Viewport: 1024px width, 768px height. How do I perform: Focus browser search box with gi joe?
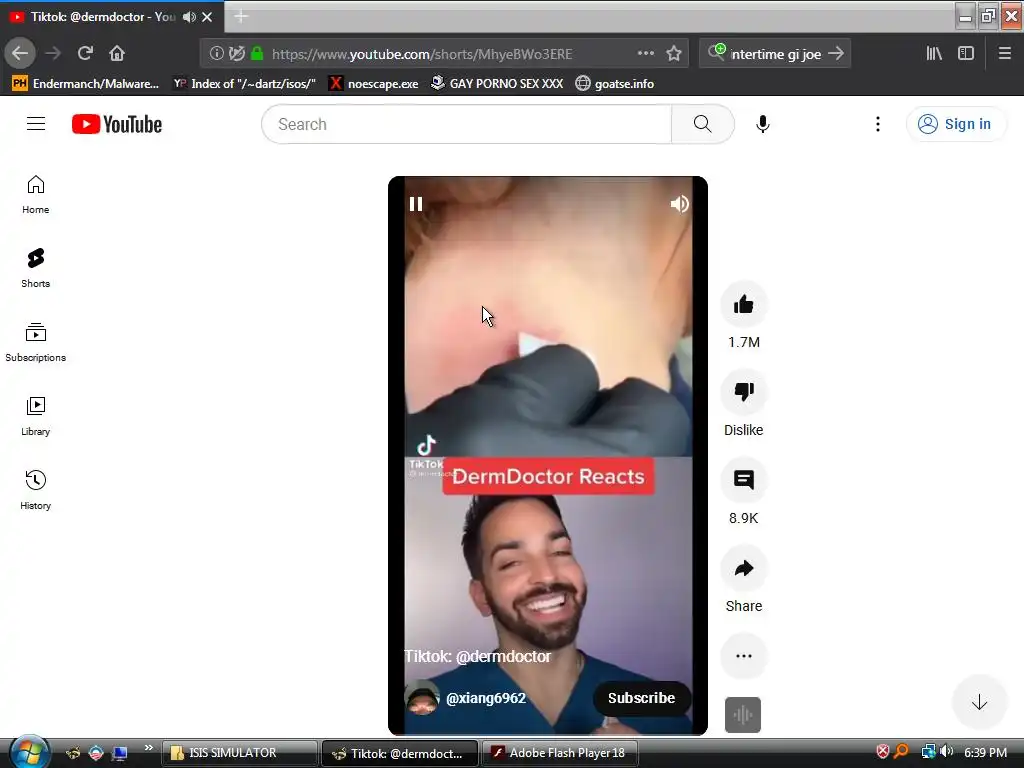pos(775,54)
